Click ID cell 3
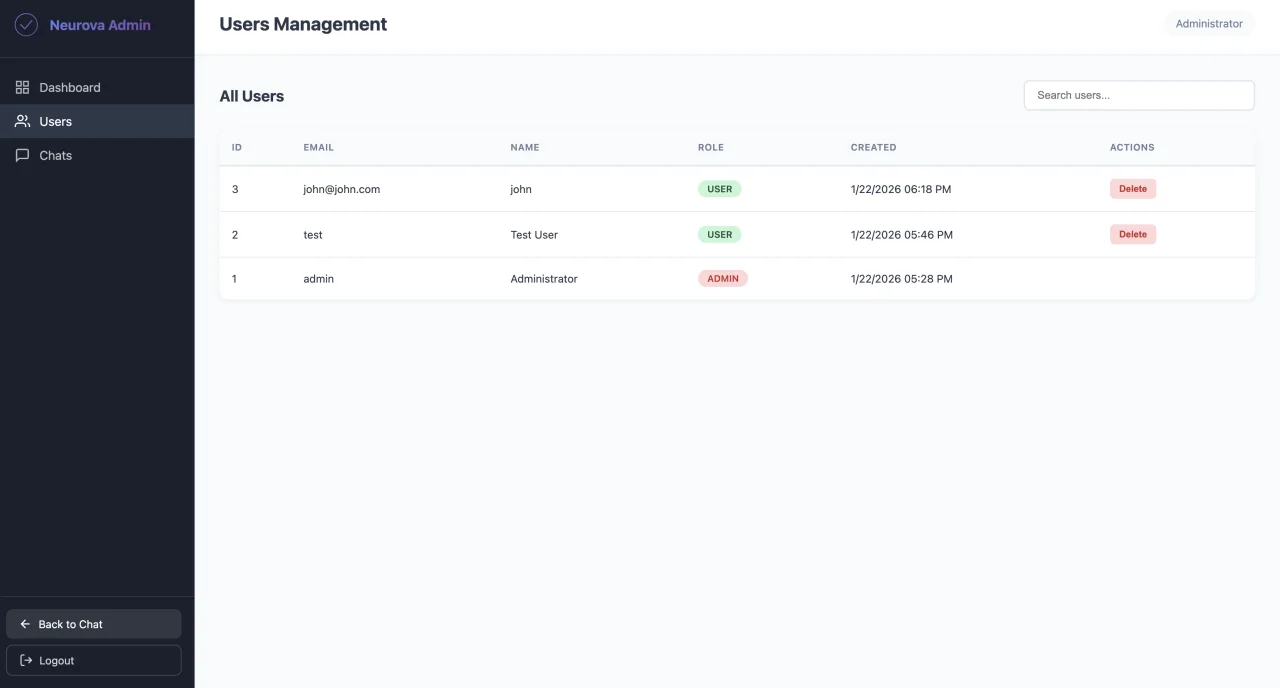This screenshot has height=688, width=1280. (x=235, y=189)
